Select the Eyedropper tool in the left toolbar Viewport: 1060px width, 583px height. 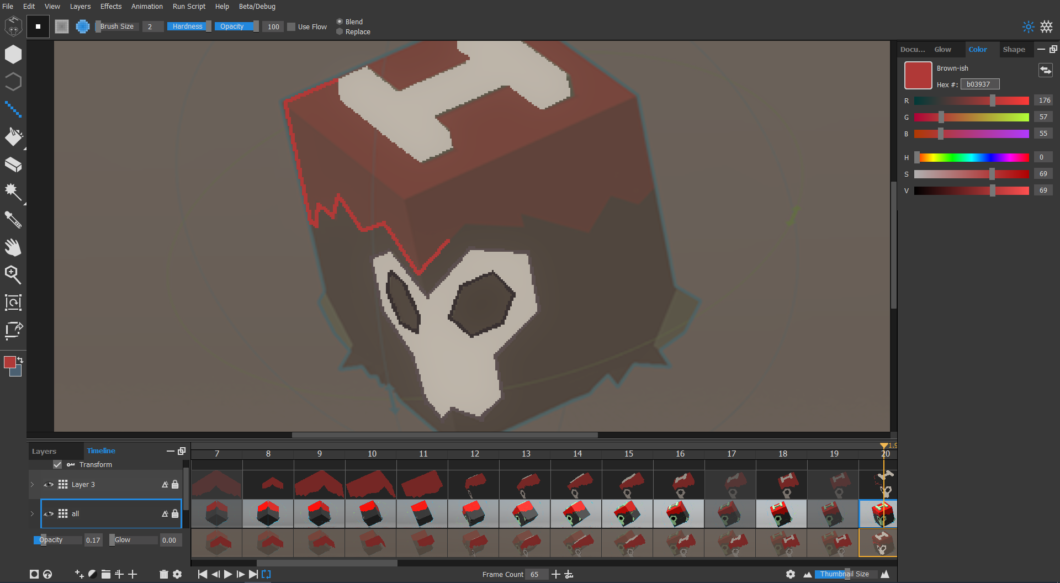coord(13,222)
